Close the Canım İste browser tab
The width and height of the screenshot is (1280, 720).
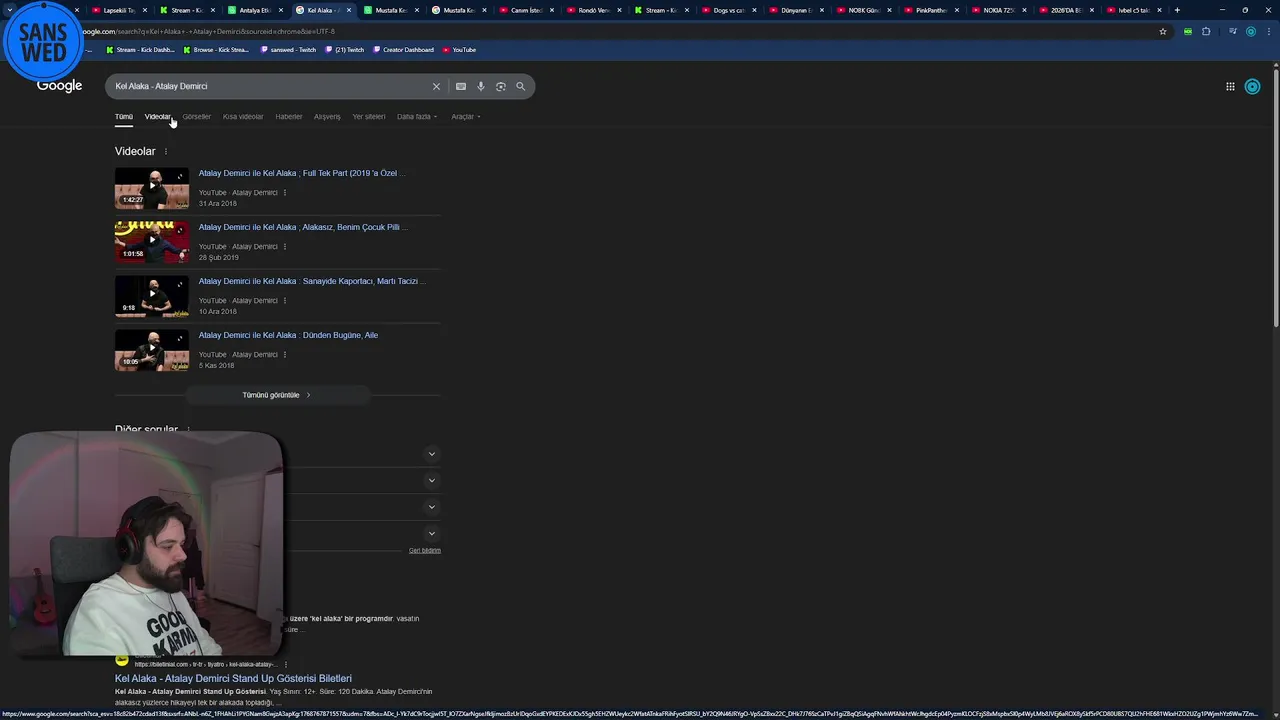point(553,10)
